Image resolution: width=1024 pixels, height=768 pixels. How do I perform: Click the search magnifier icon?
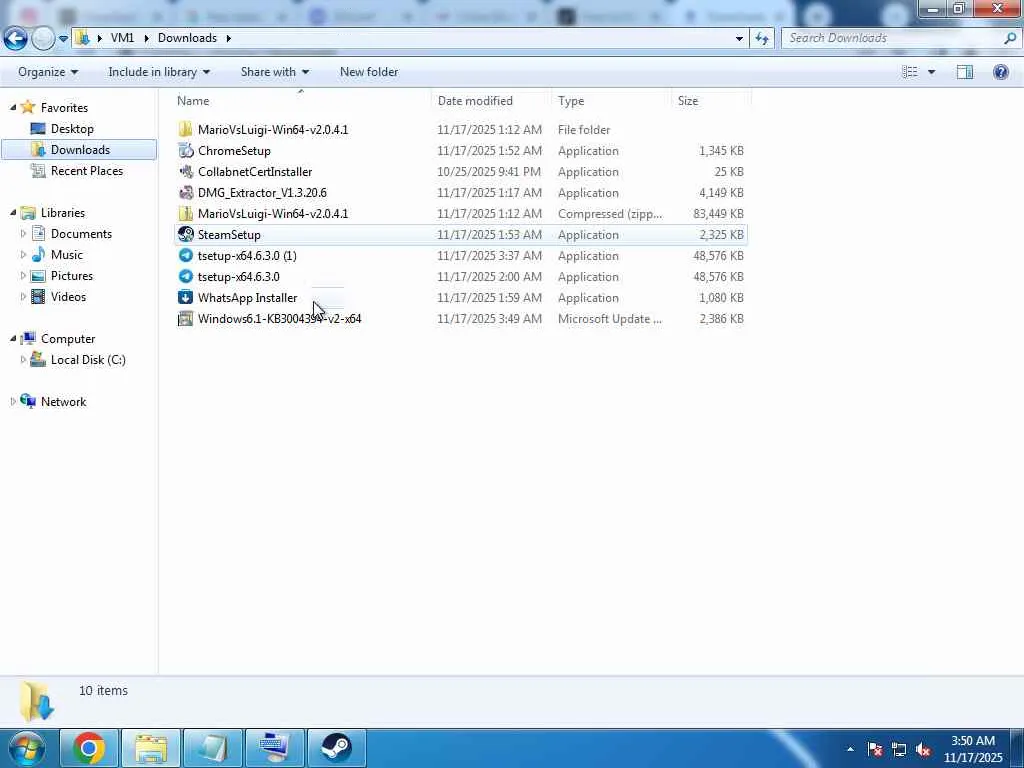click(x=1010, y=38)
